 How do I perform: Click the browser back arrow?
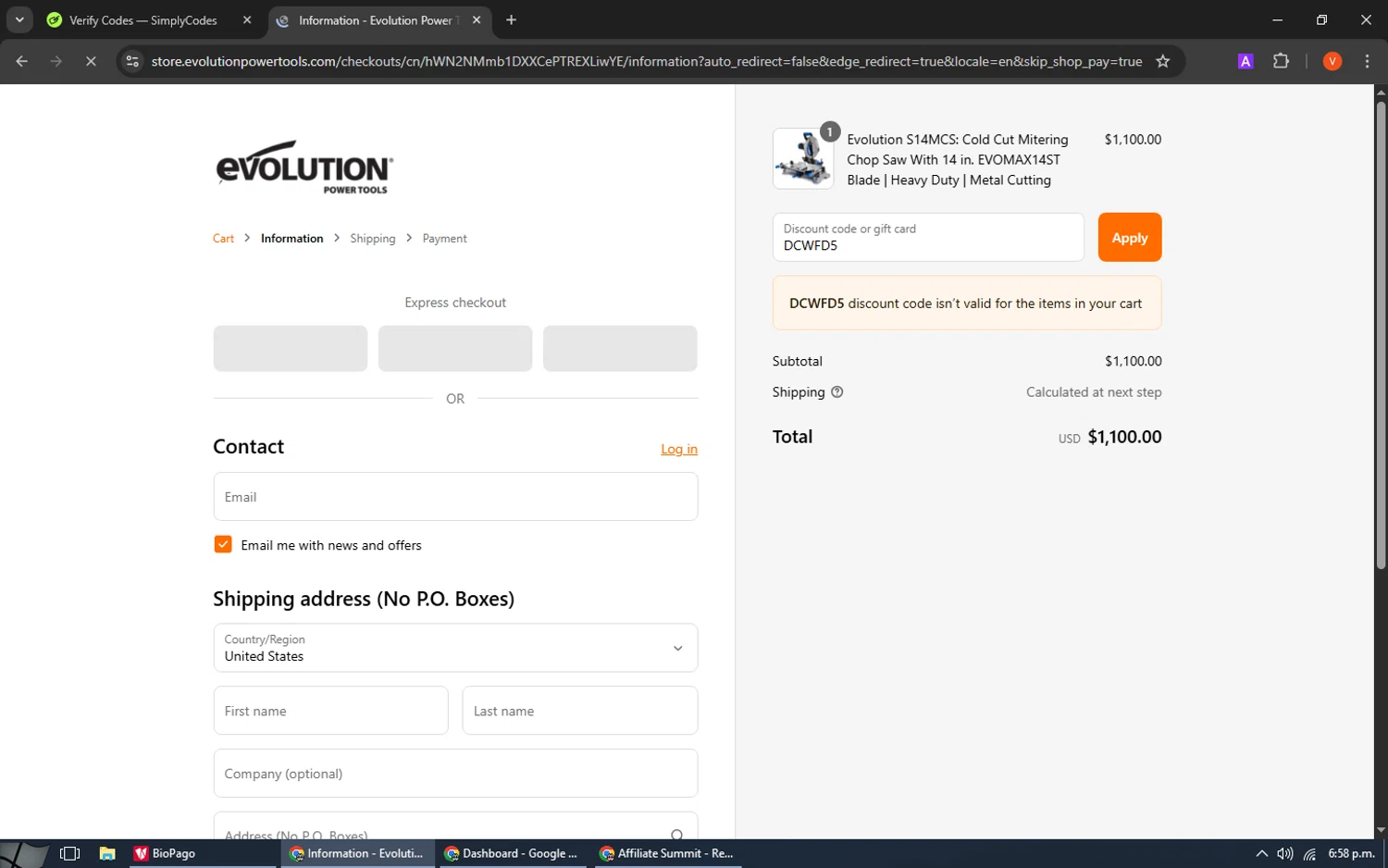coord(21,61)
